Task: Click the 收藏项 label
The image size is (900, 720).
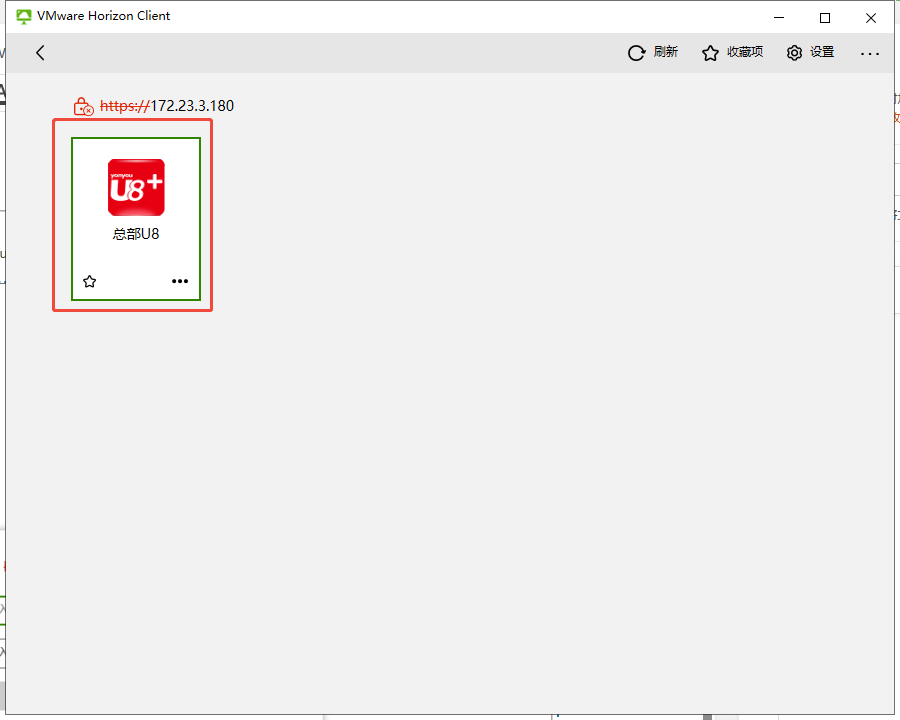Action: 745,52
